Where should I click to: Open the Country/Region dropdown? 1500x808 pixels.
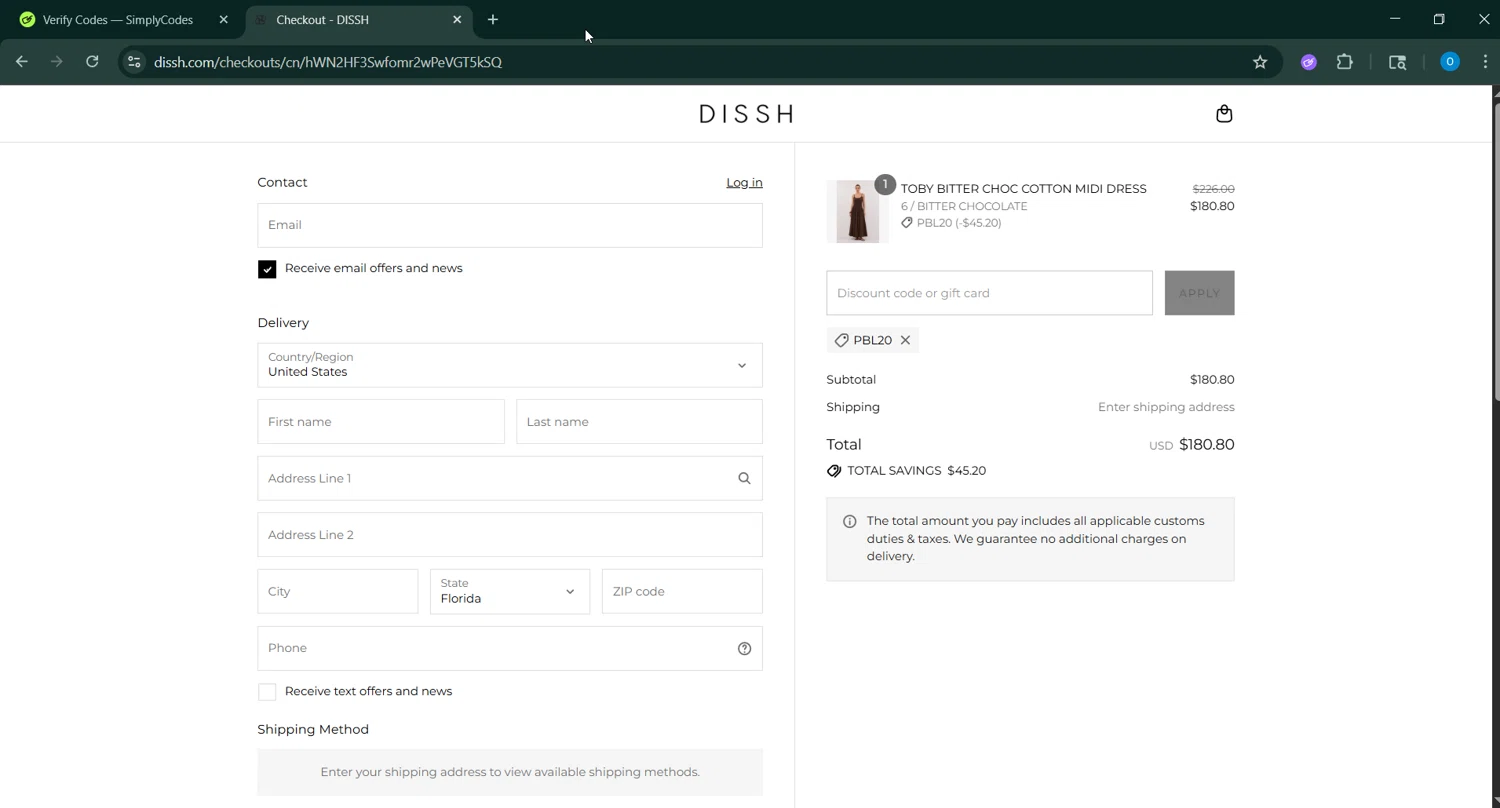click(510, 365)
